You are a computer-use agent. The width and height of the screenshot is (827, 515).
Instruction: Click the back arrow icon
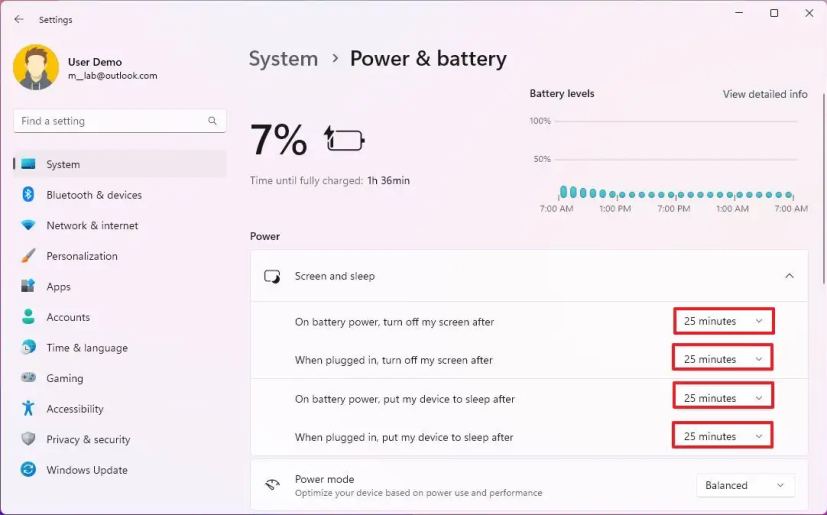(x=18, y=19)
